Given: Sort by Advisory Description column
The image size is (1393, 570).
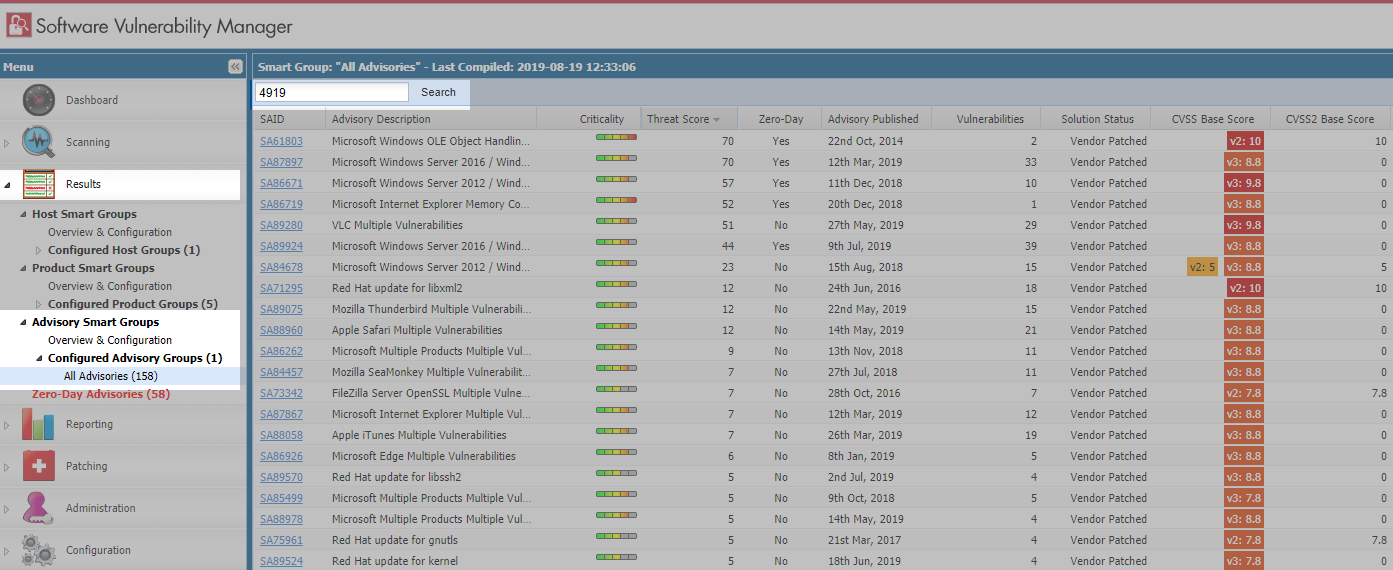Looking at the screenshot, I should pyautogui.click(x=431, y=119).
